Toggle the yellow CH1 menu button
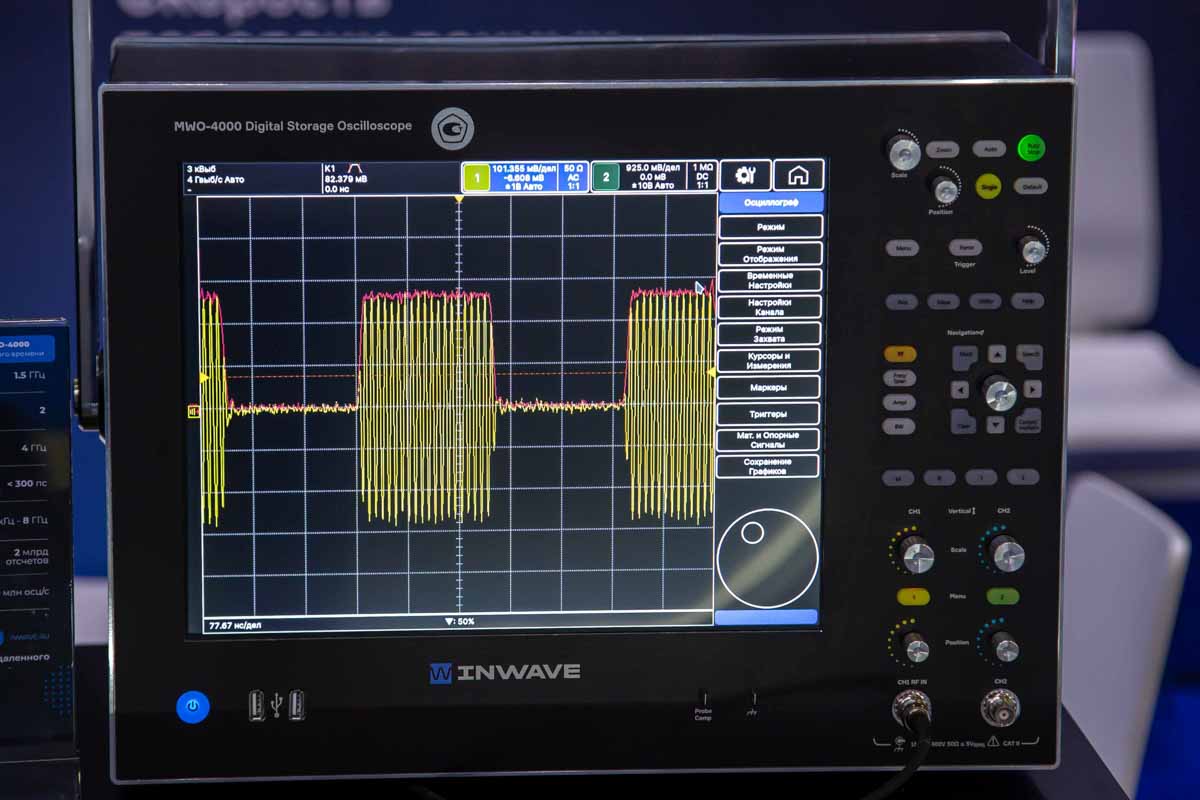The image size is (1200, 800). [912, 596]
